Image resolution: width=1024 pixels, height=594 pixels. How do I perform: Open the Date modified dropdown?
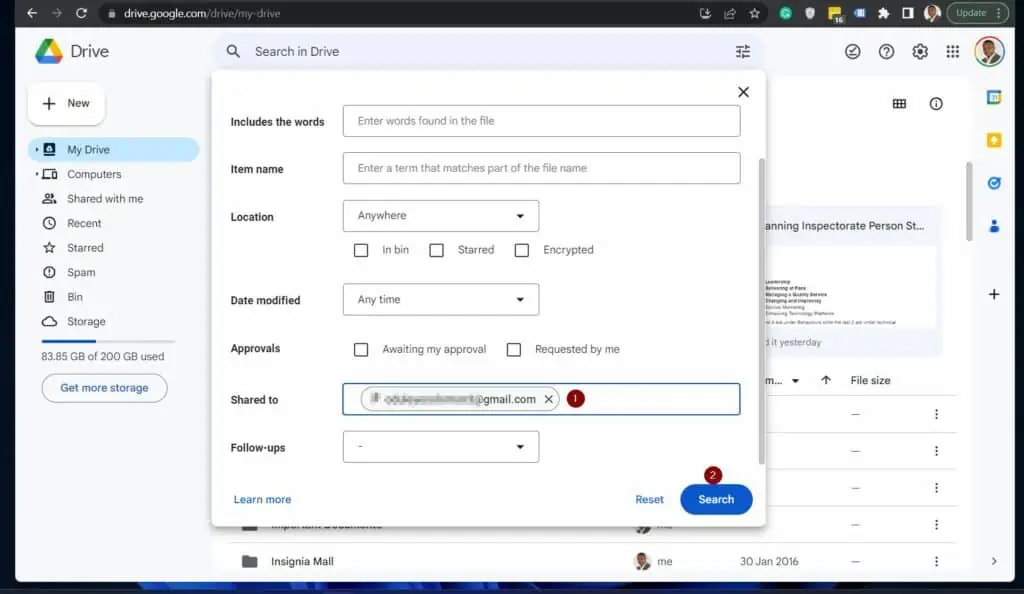coord(440,300)
